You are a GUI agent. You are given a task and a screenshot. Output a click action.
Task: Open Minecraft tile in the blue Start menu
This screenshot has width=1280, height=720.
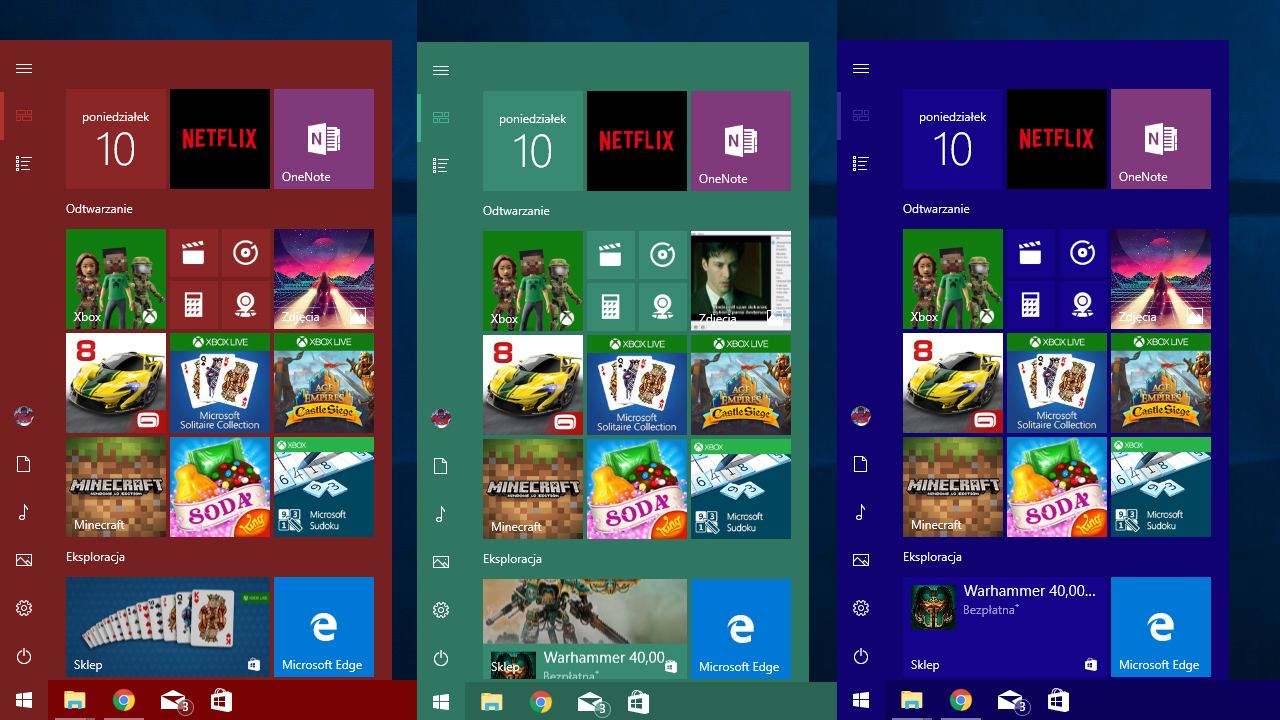[x=952, y=487]
